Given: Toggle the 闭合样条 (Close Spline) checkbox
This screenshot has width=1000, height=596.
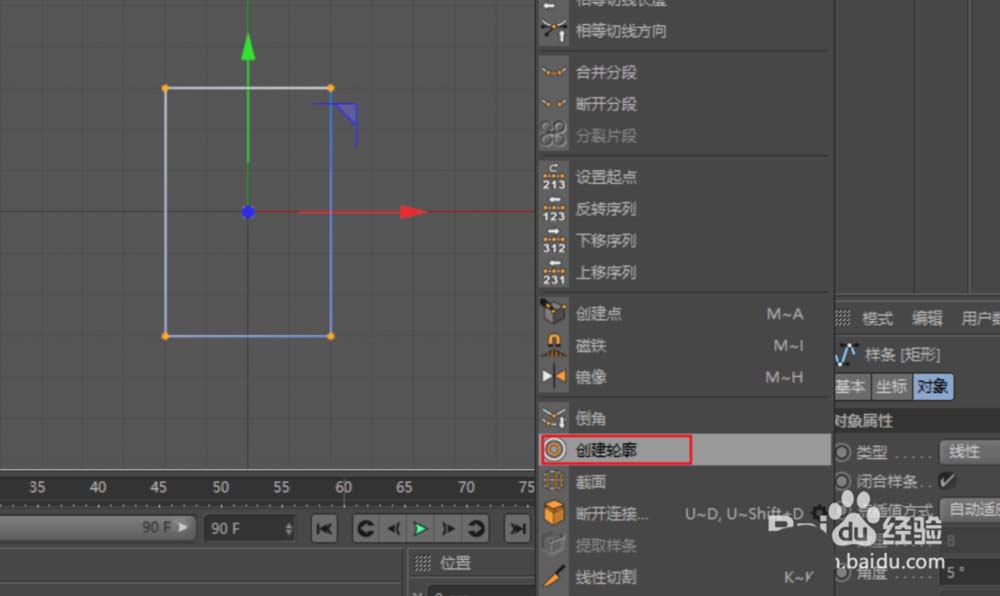Looking at the screenshot, I should [x=946, y=481].
